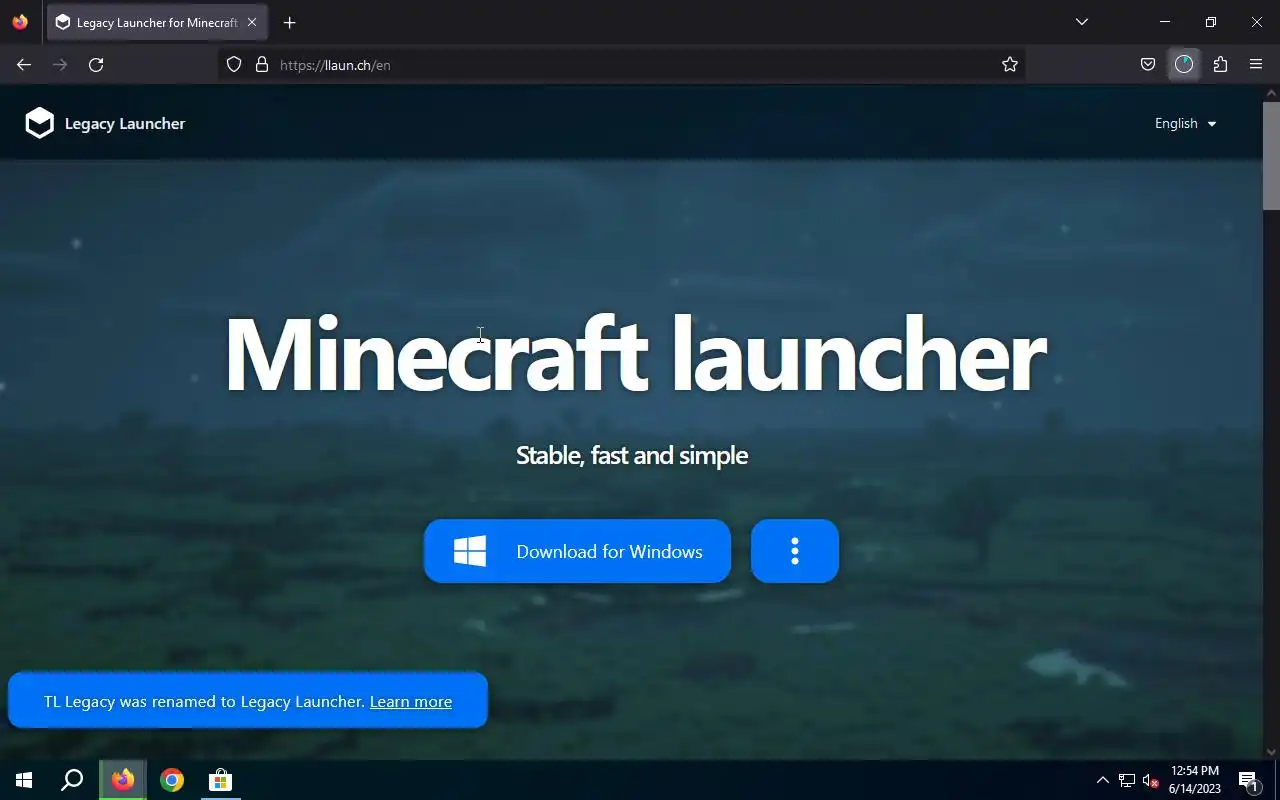The image size is (1280, 800).
Task: Bookmark this page with star icon
Action: click(1010, 65)
